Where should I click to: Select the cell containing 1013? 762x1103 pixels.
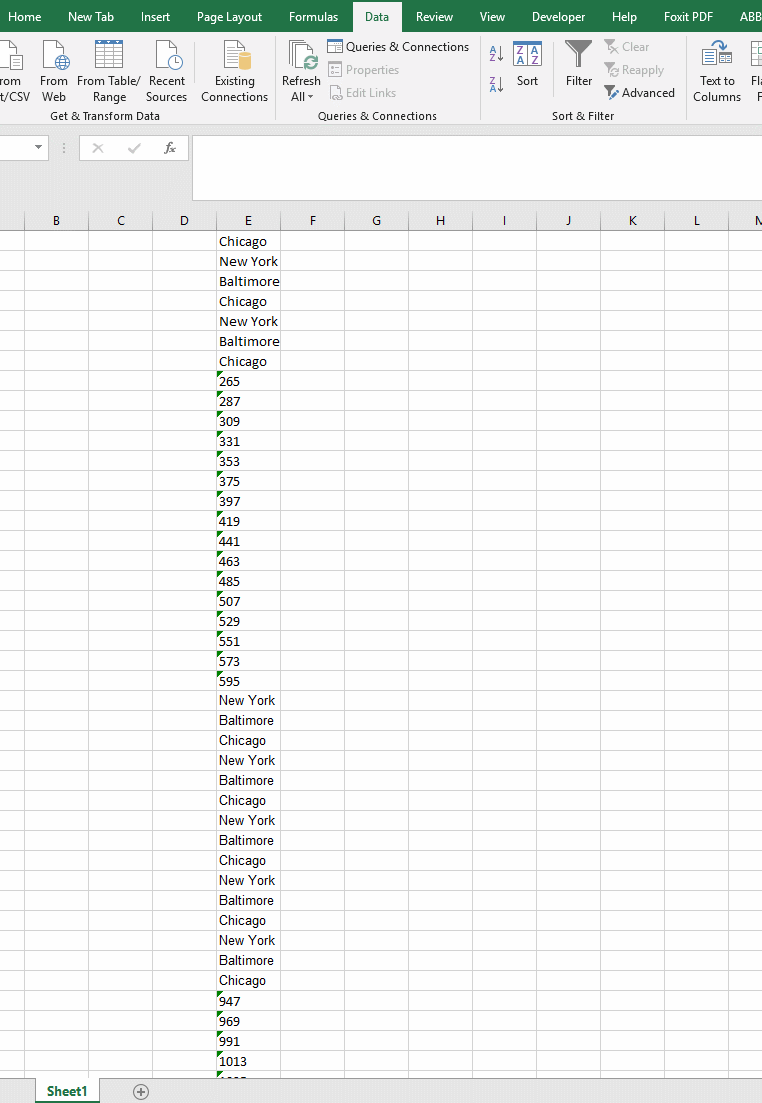pyautogui.click(x=248, y=1061)
